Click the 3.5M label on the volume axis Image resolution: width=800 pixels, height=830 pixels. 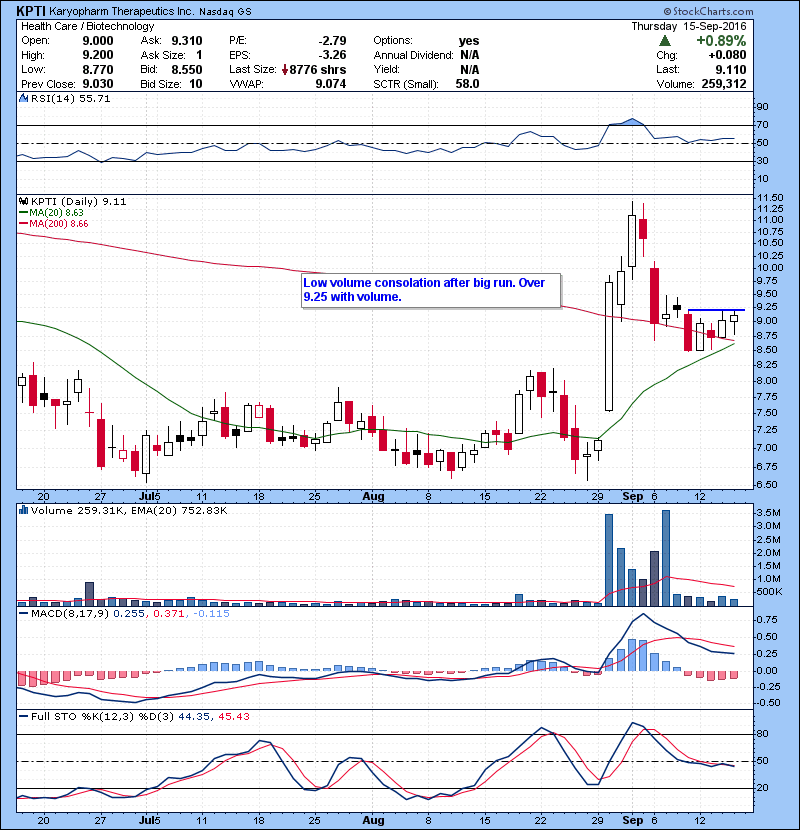coord(769,513)
